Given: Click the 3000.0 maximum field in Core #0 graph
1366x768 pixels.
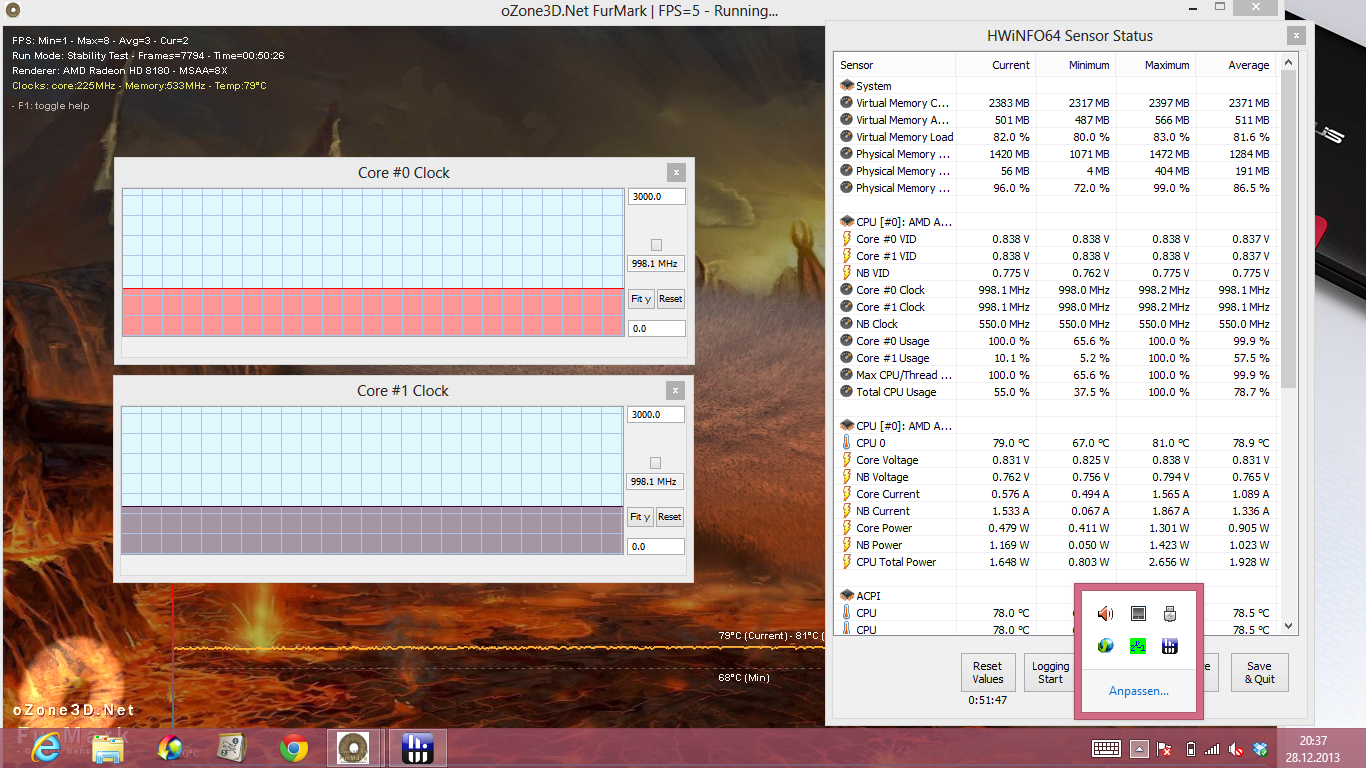Looking at the screenshot, I should point(657,197).
